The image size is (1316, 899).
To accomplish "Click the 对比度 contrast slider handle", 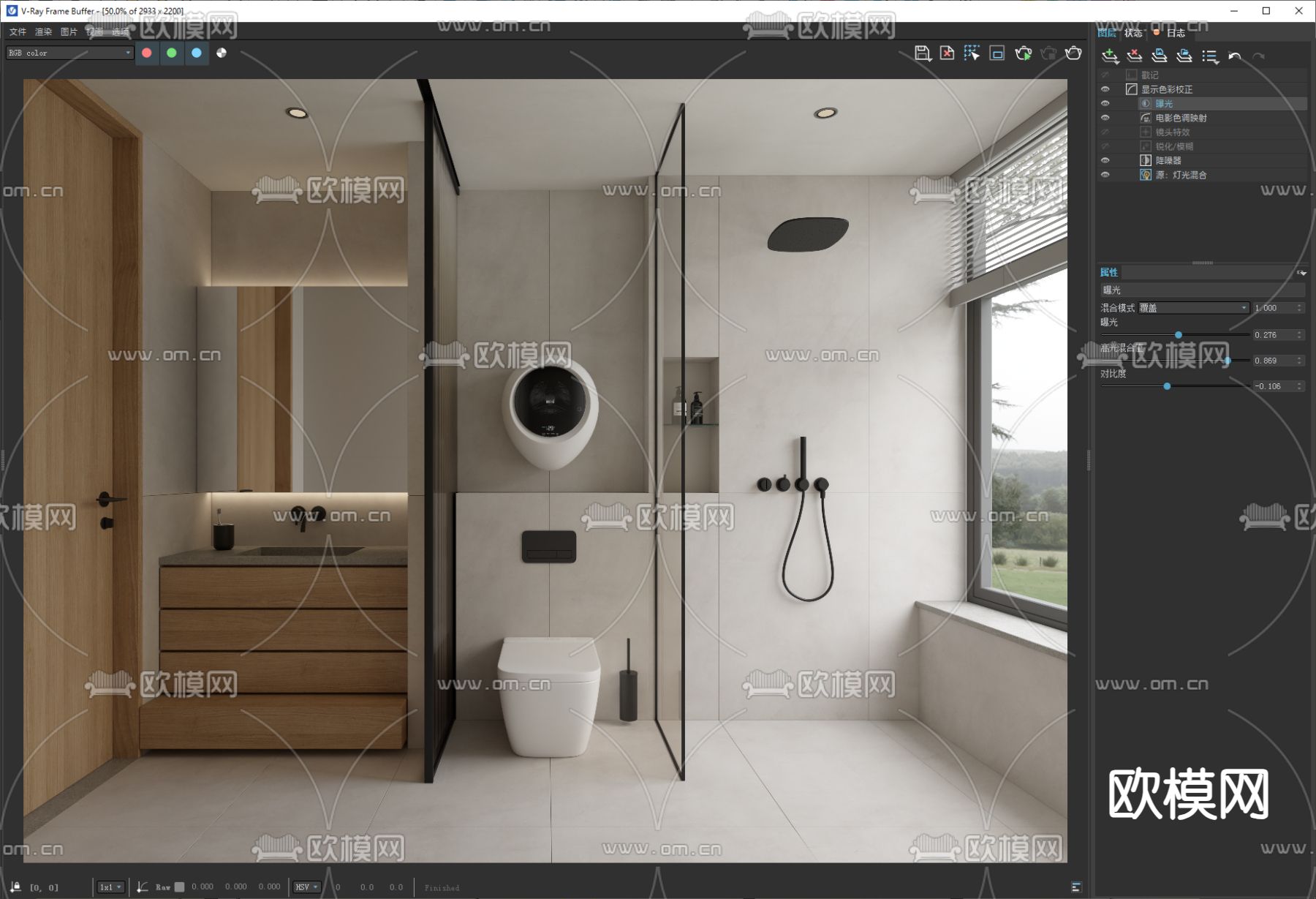I will click(1168, 386).
